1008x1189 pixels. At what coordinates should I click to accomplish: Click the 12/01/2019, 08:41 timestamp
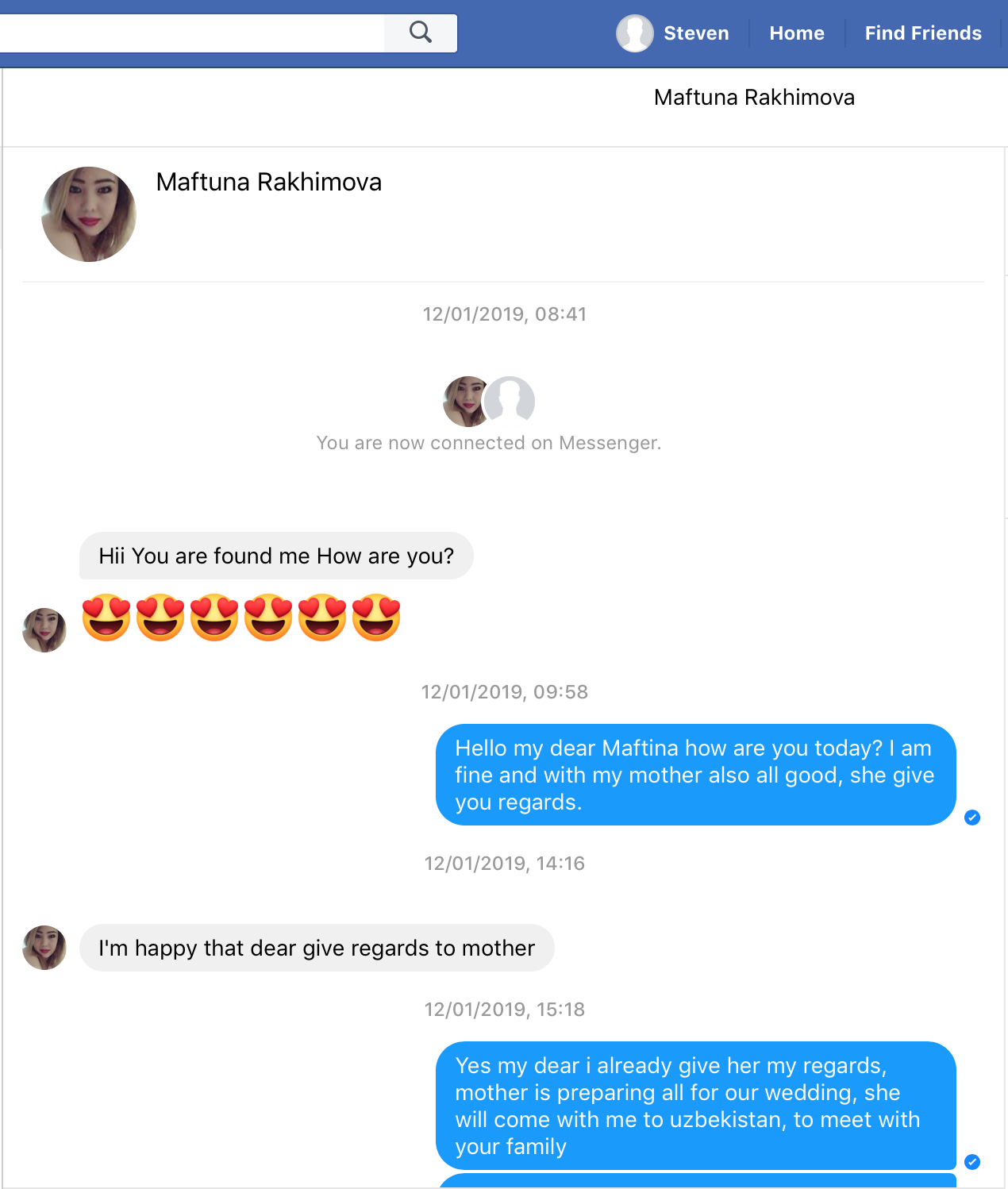(x=505, y=314)
